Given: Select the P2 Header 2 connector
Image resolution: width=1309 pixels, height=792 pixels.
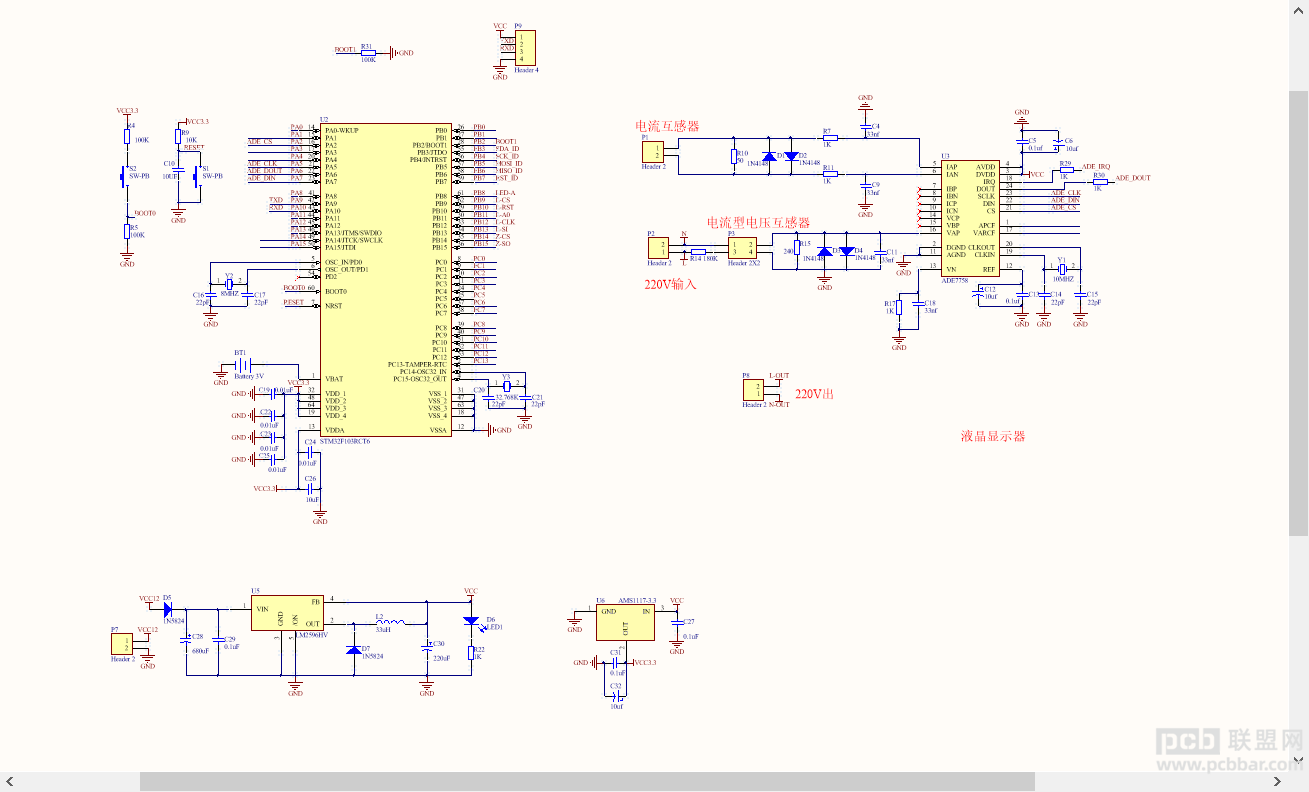Looking at the screenshot, I should pos(658,247).
